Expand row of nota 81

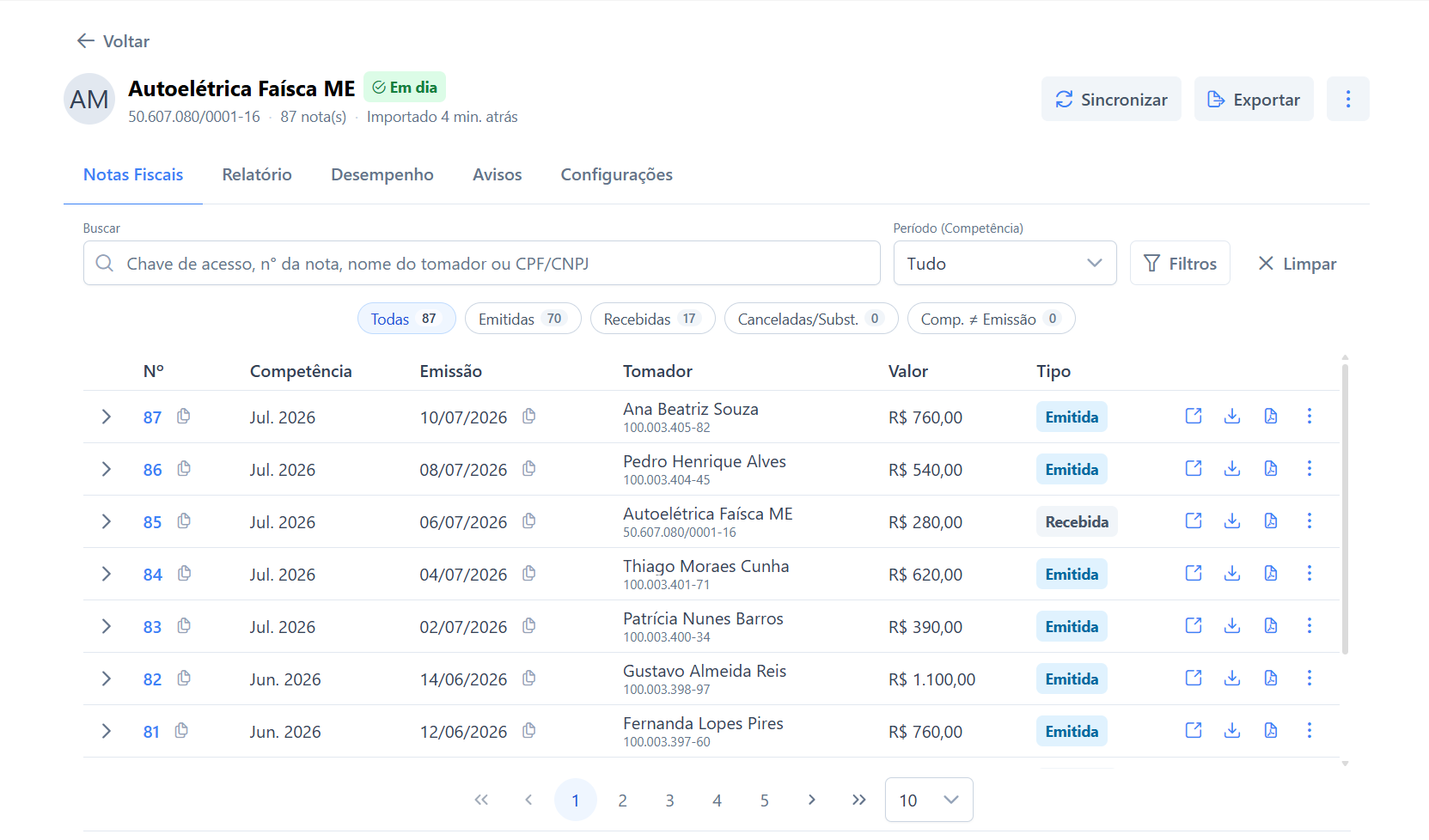coord(107,731)
